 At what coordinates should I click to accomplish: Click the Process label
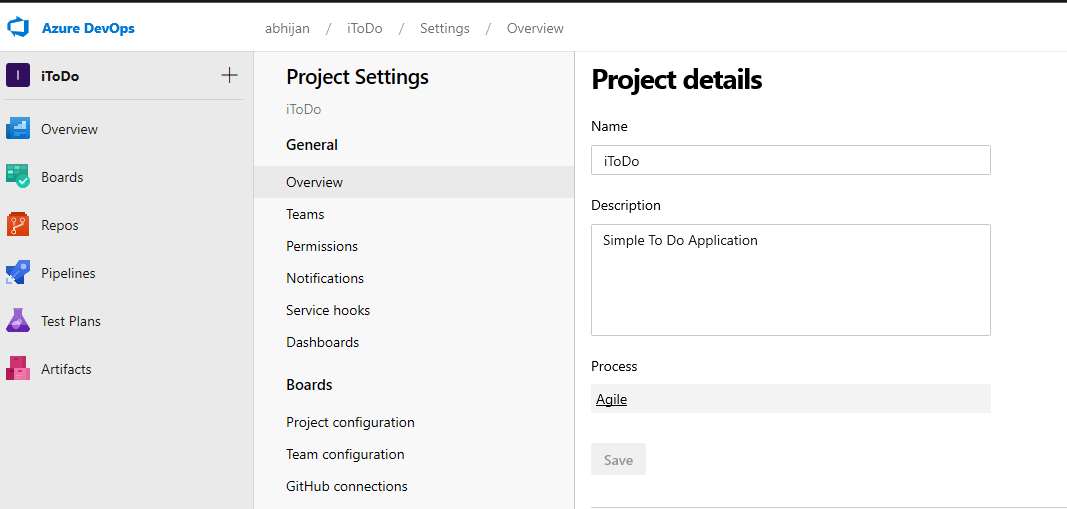[614, 366]
